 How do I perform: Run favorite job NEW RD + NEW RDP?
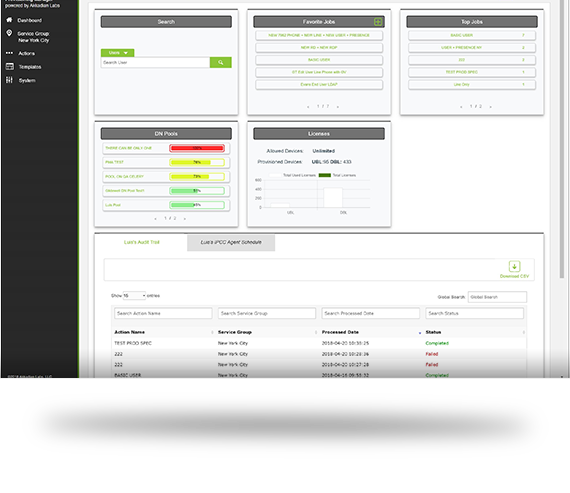click(319, 48)
